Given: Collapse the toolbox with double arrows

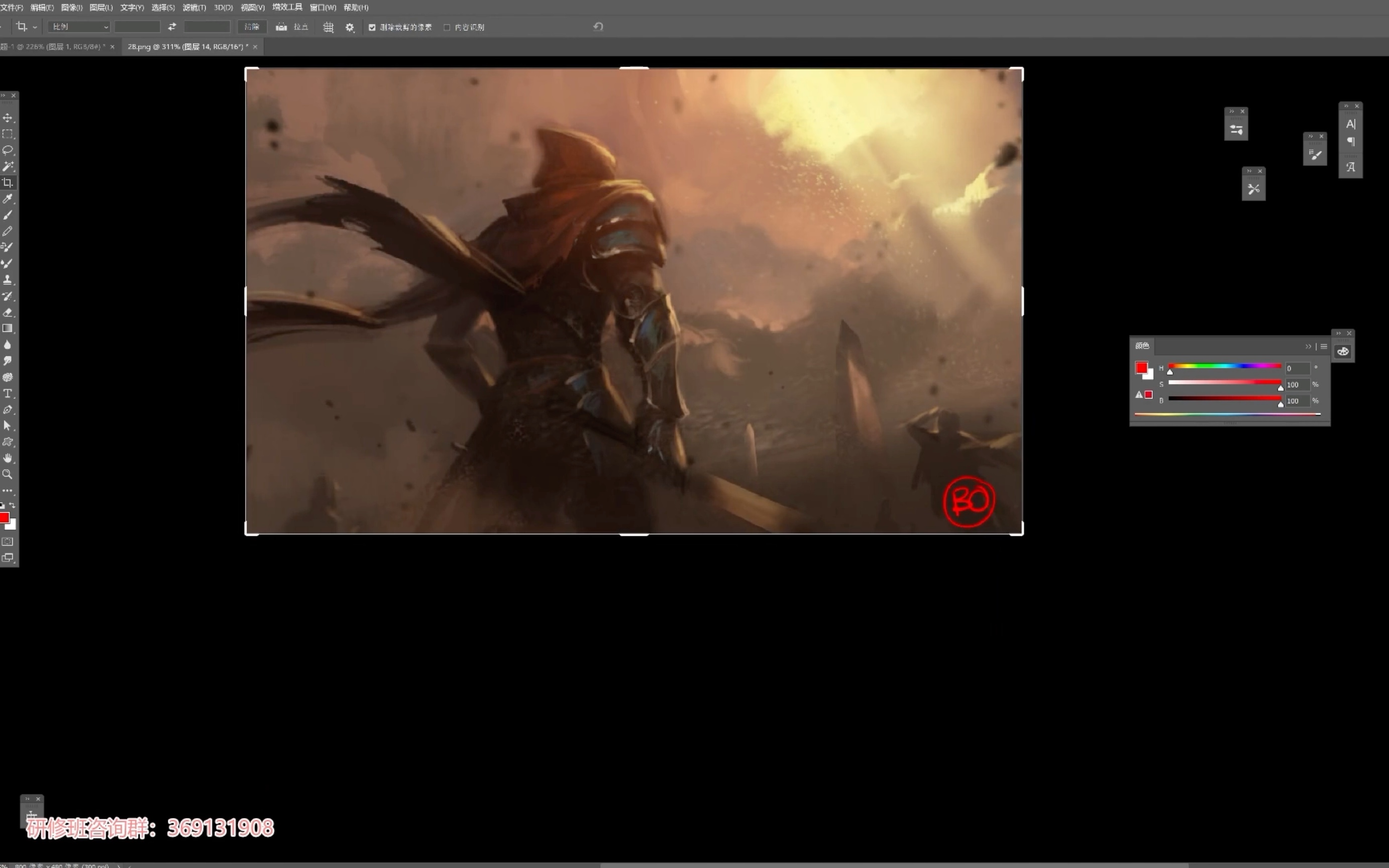Looking at the screenshot, I should pyautogui.click(x=3, y=95).
